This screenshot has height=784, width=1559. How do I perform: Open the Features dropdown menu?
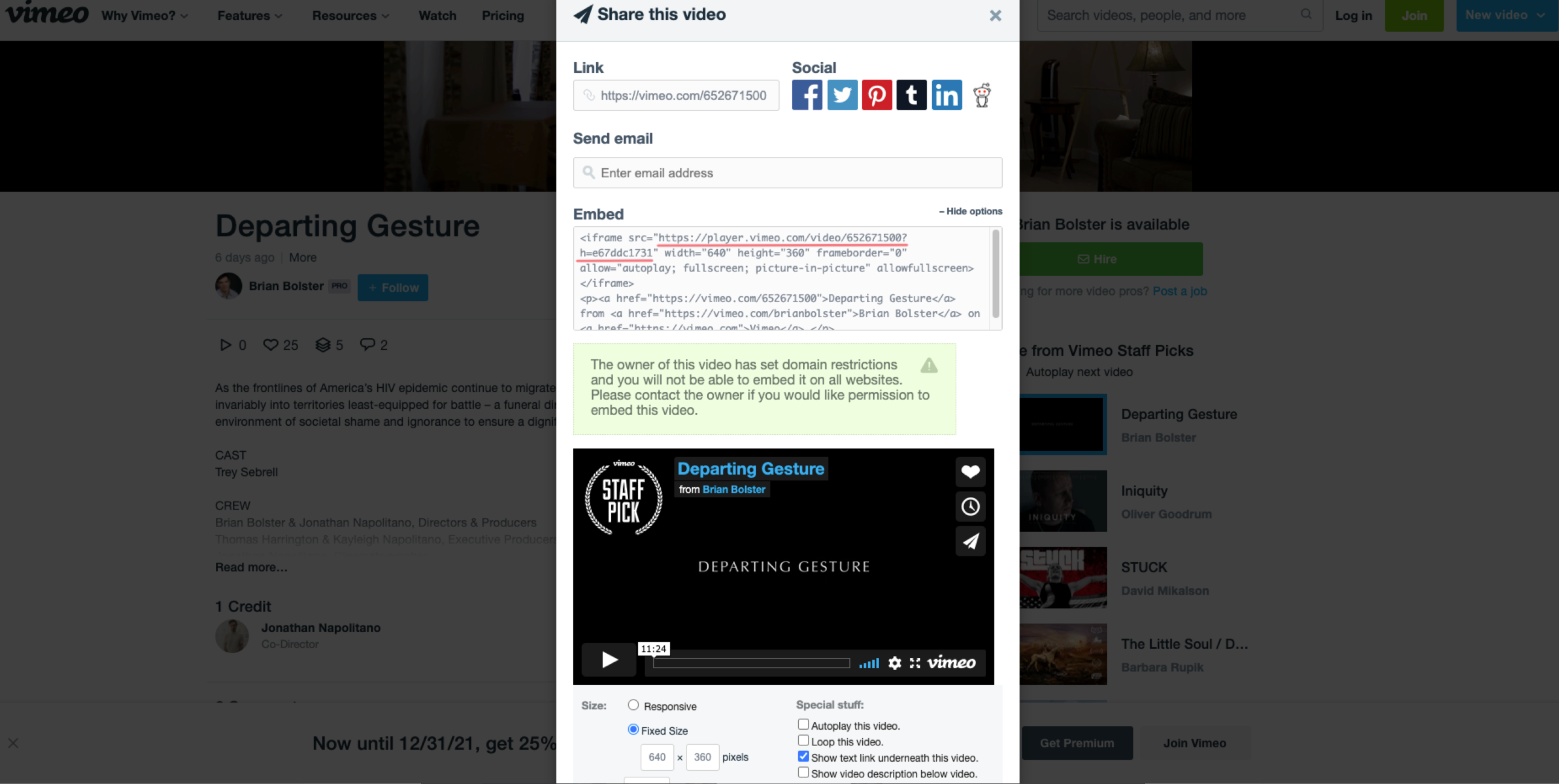(249, 16)
